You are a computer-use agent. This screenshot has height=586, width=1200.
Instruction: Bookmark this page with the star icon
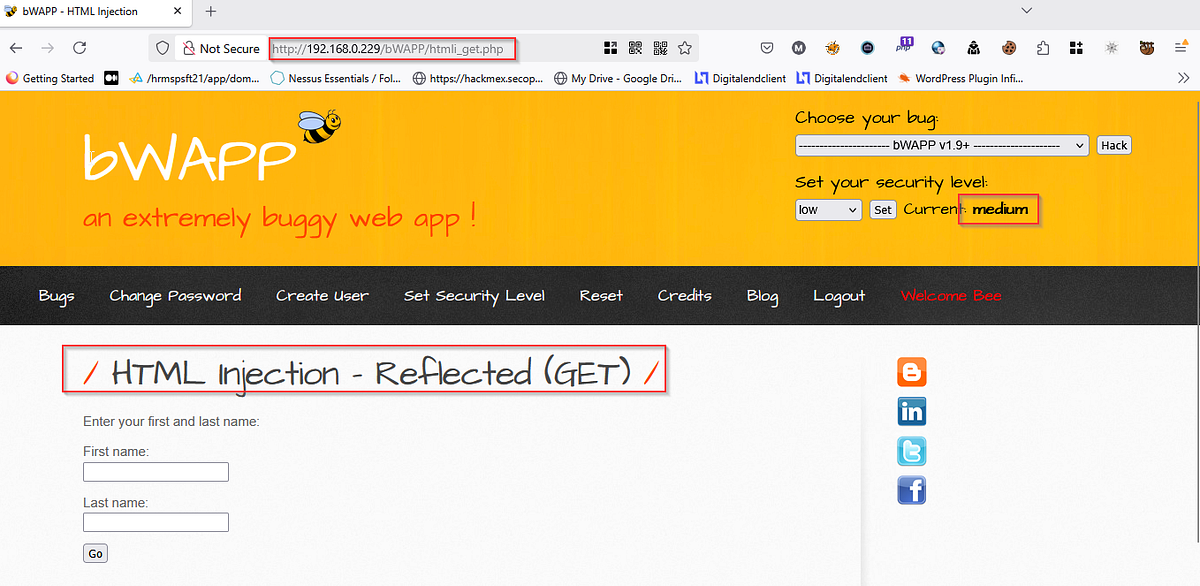(x=685, y=47)
